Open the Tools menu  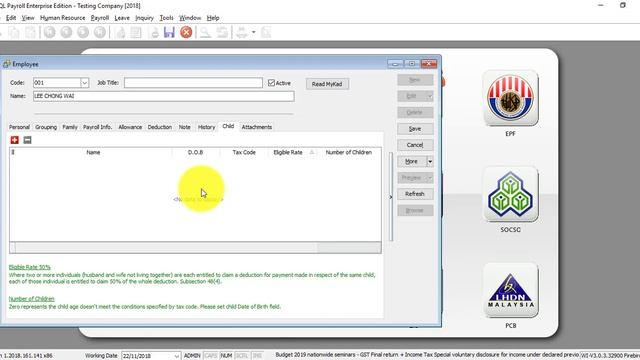[x=167, y=18]
